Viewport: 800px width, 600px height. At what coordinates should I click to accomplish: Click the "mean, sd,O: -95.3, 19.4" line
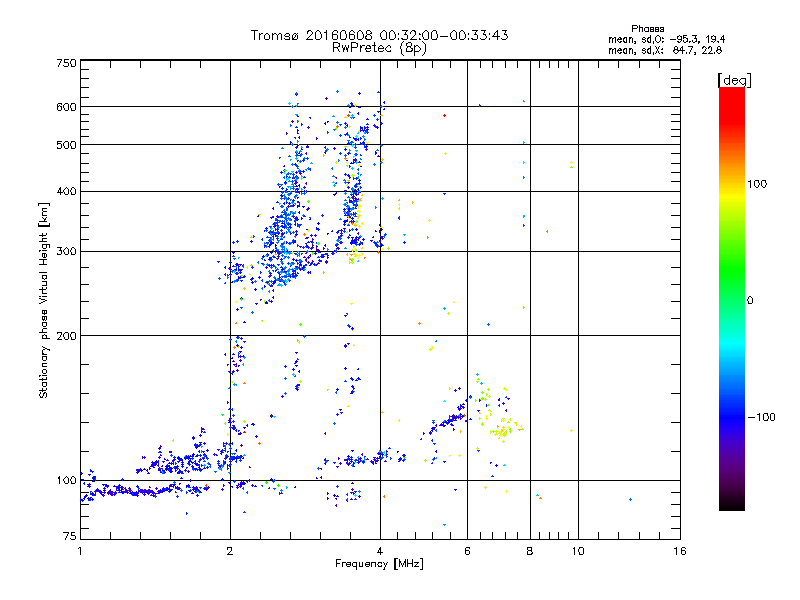point(666,39)
